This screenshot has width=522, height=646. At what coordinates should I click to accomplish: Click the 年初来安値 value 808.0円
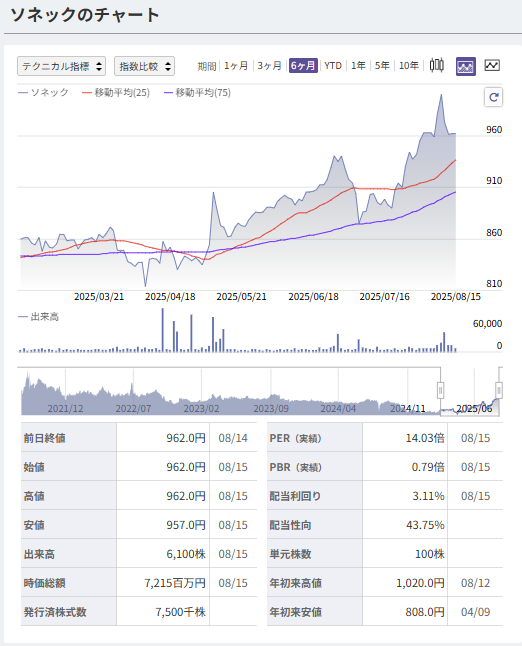425,612
